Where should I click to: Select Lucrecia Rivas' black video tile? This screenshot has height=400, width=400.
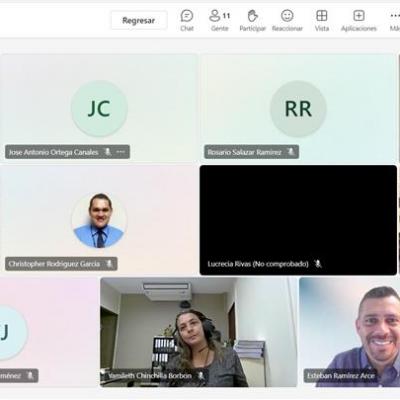[x=298, y=220]
